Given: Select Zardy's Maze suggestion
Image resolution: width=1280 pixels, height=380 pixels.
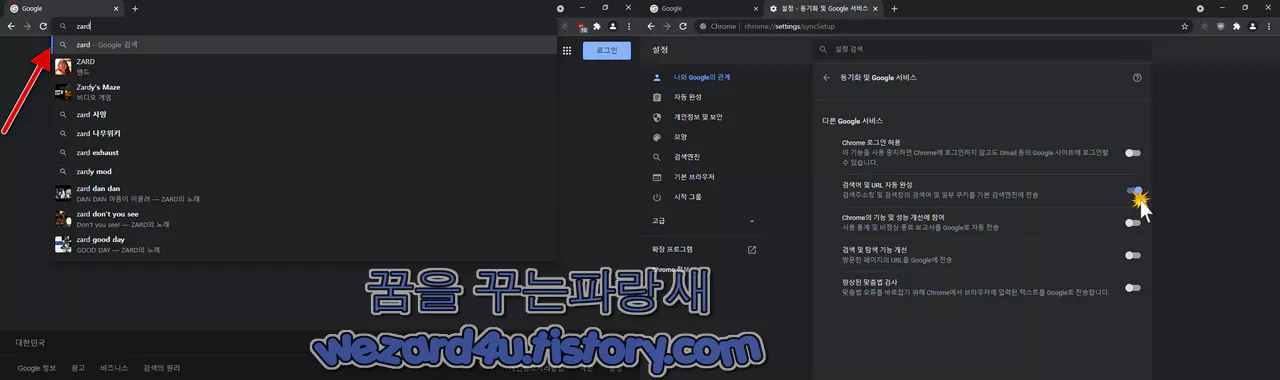Looking at the screenshot, I should click(303, 92).
